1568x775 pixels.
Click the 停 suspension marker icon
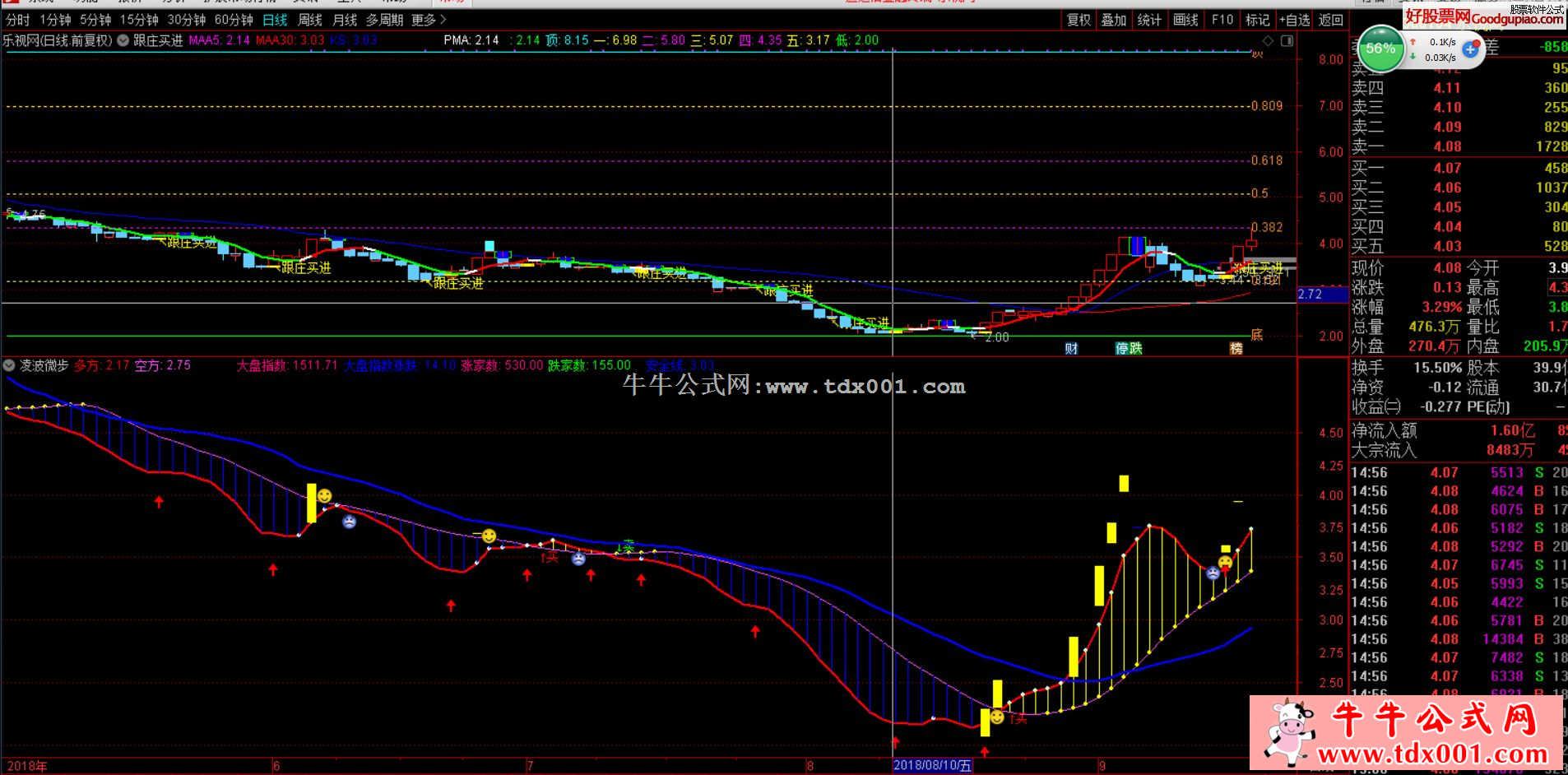(1121, 348)
